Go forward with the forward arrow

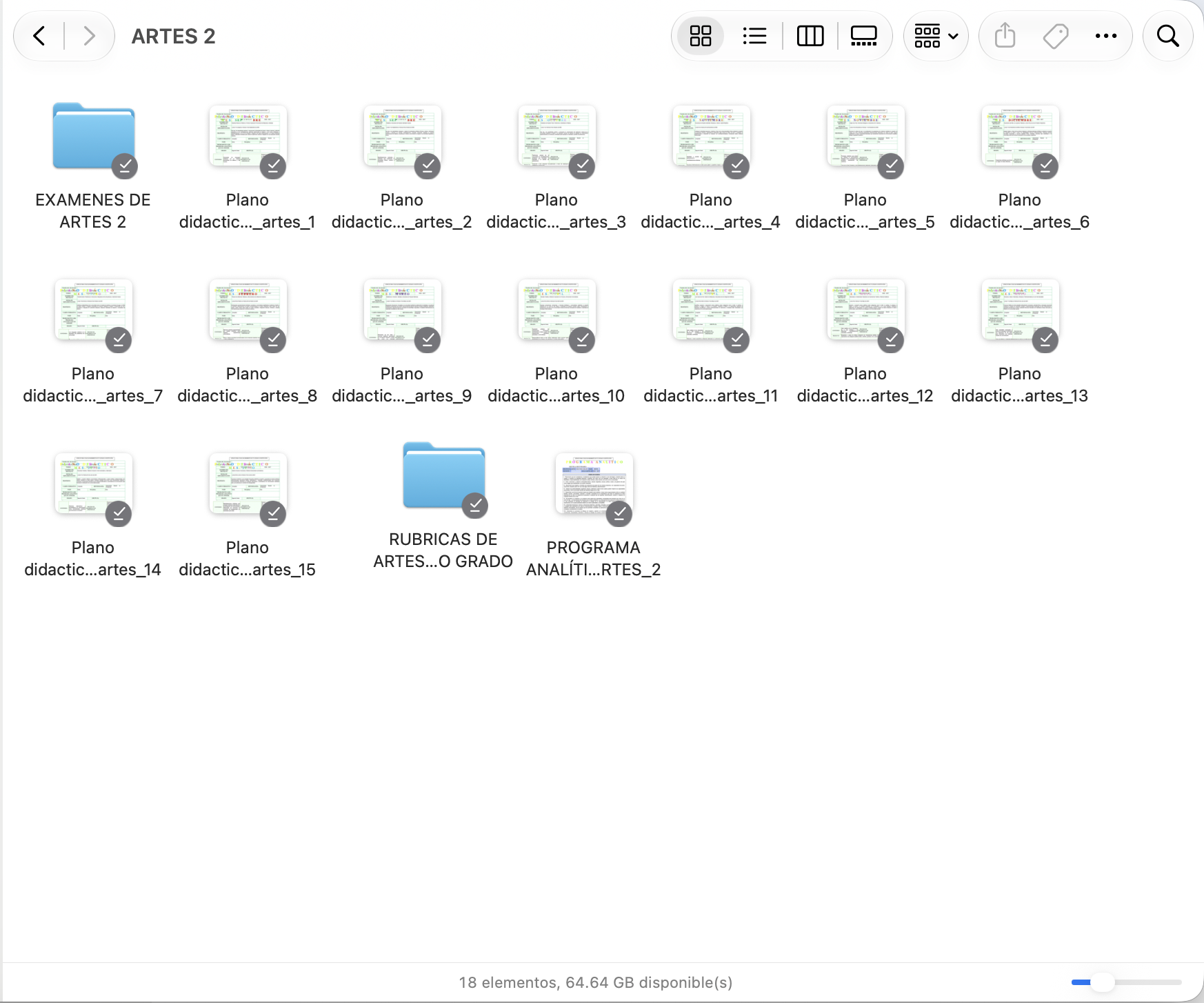(89, 36)
